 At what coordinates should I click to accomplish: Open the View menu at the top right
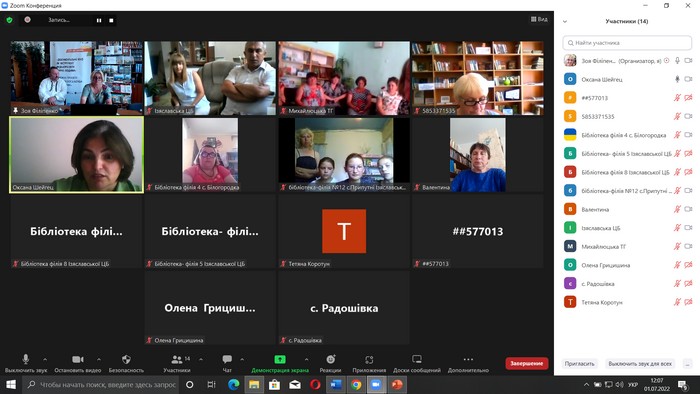pyautogui.click(x=539, y=19)
